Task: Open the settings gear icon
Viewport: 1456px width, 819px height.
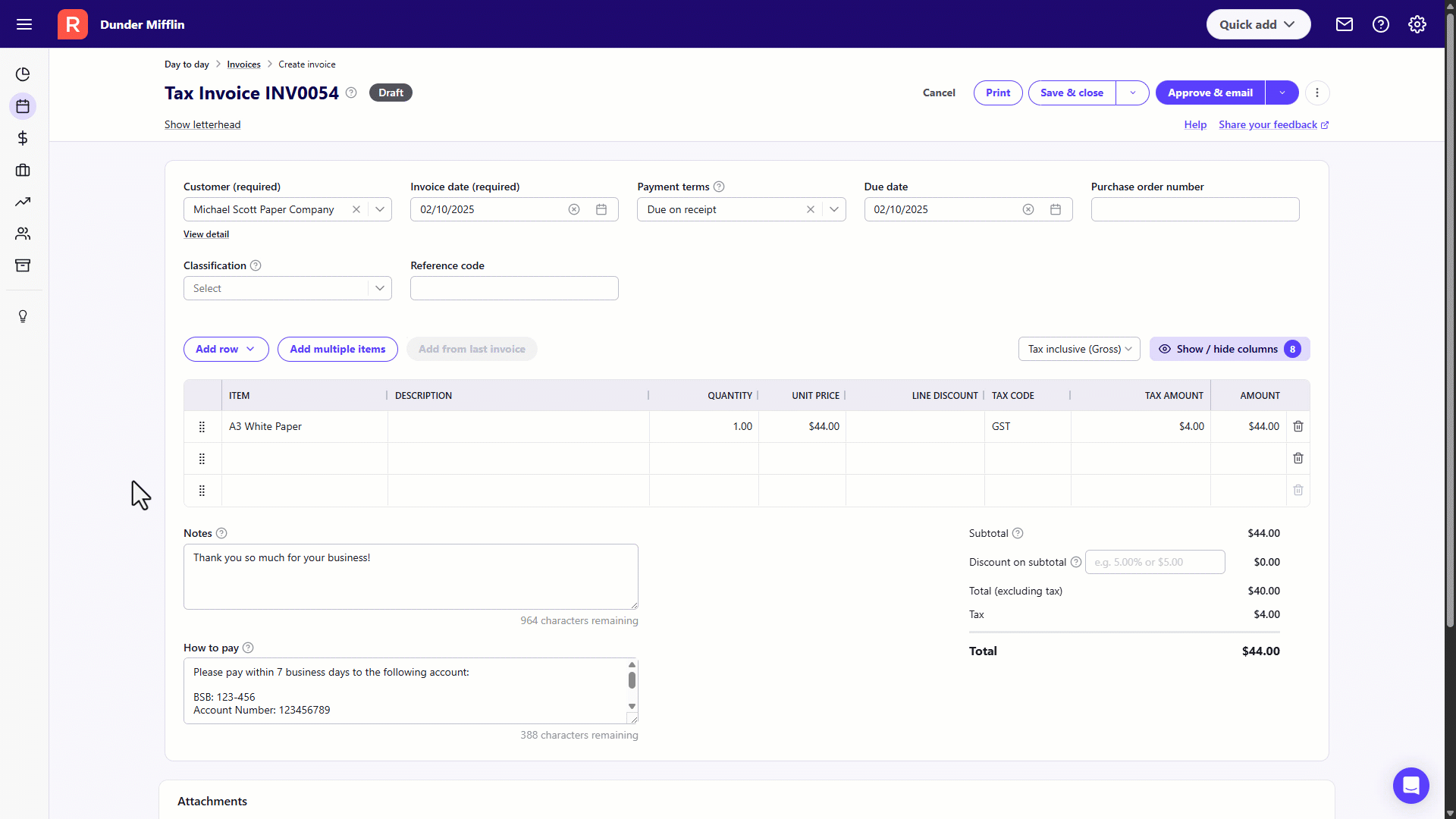Action: click(1417, 24)
